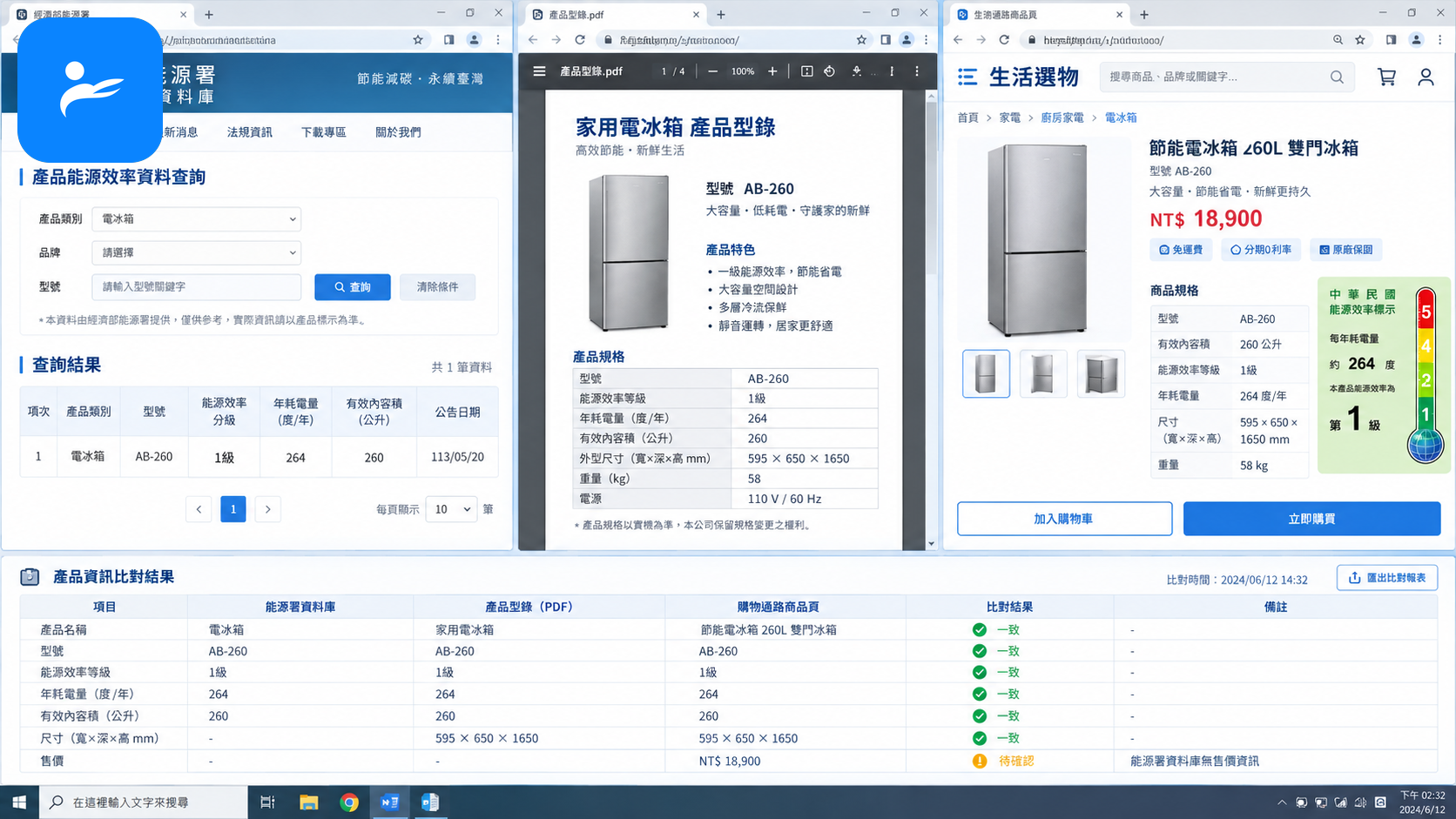This screenshot has width=1456, height=819.
Task: Click the blue 查詢 search button
Action: point(353,287)
